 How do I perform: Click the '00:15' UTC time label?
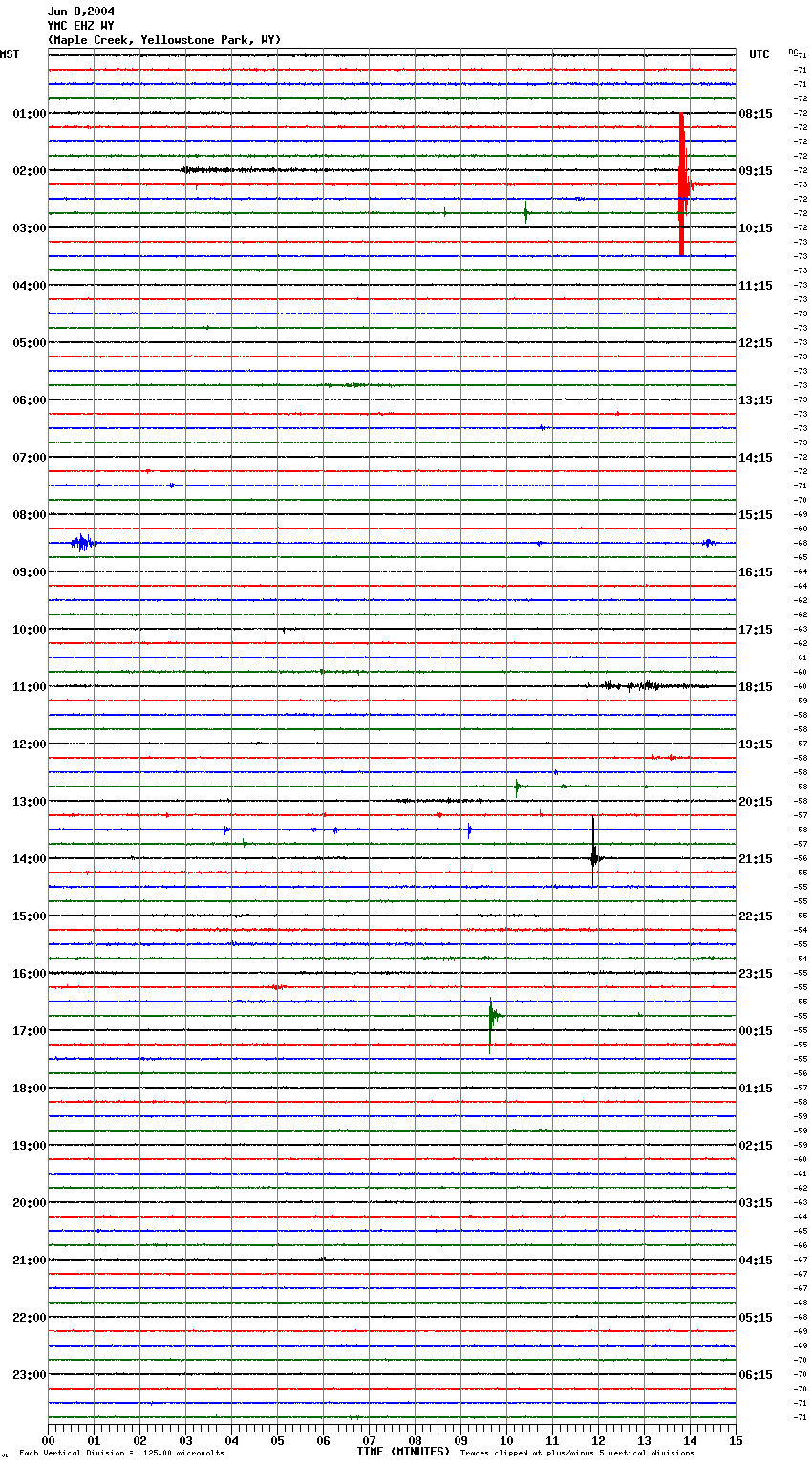[756, 1031]
